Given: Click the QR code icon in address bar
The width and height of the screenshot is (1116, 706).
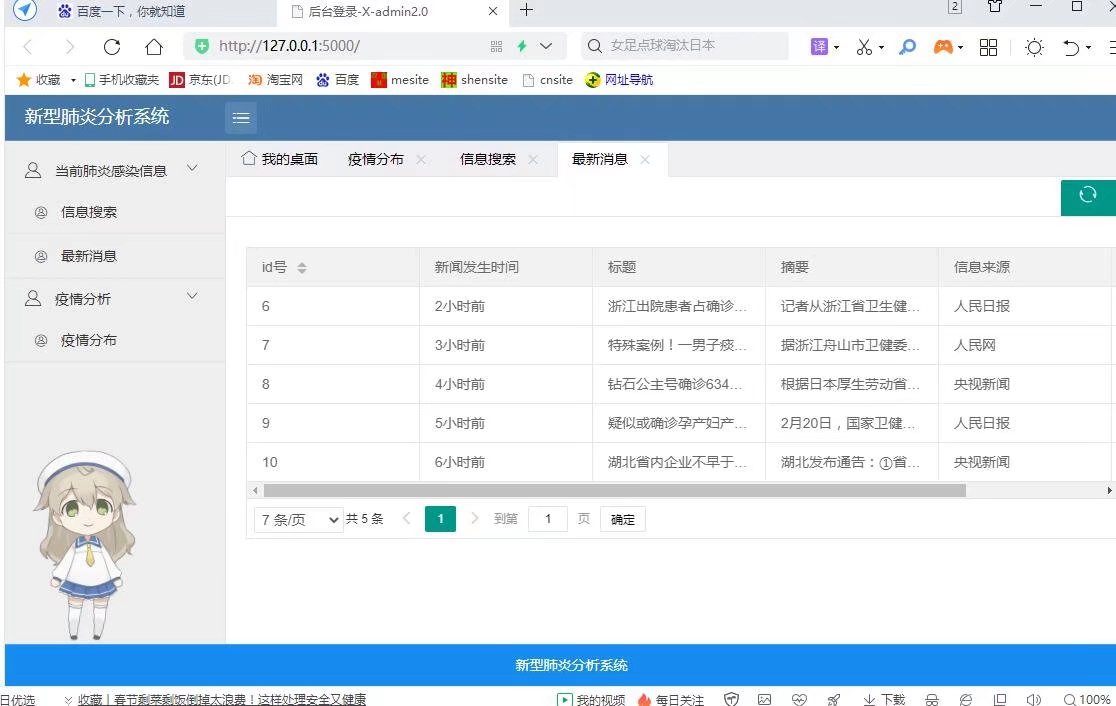Looking at the screenshot, I should [496, 46].
